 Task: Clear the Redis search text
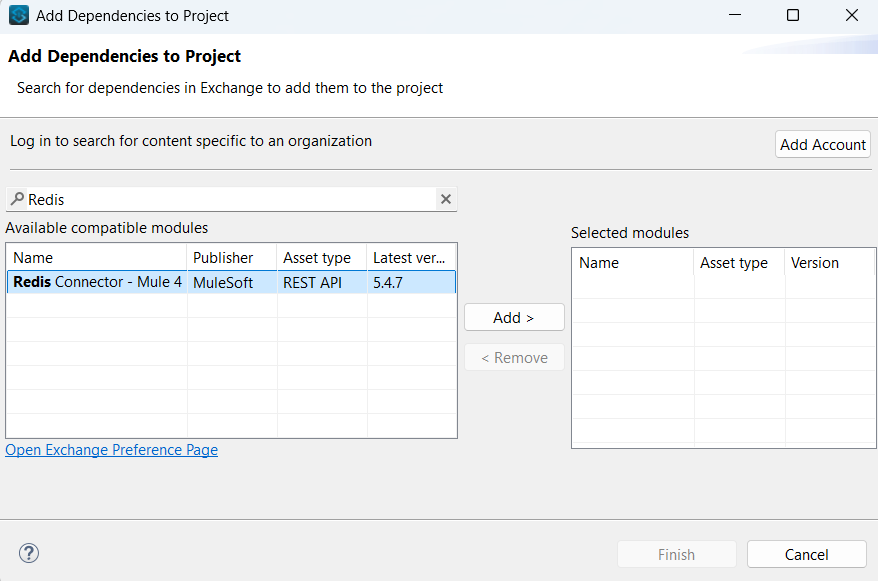click(446, 199)
